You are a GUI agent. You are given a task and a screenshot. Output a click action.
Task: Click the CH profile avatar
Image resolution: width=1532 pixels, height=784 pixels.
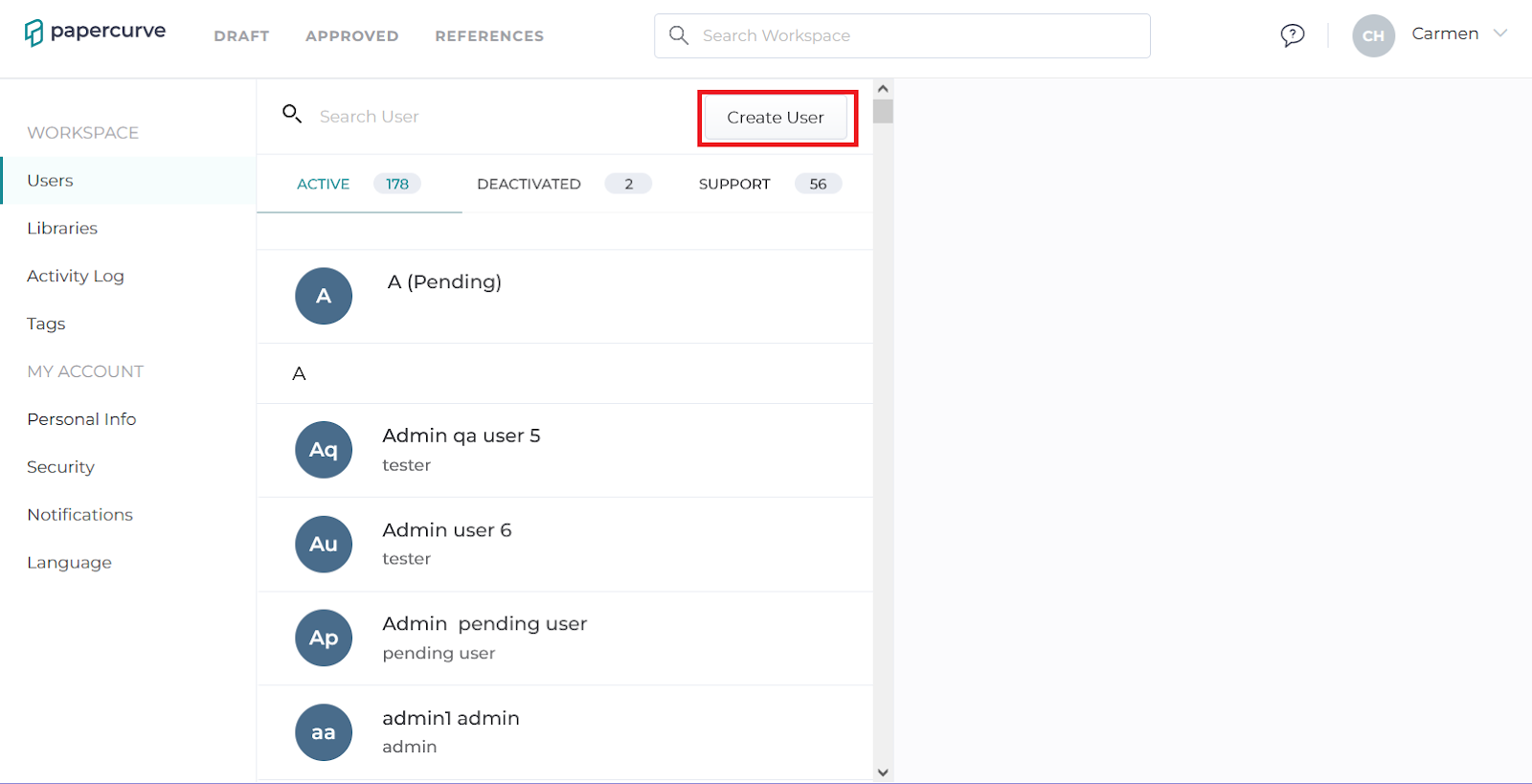click(x=1373, y=35)
